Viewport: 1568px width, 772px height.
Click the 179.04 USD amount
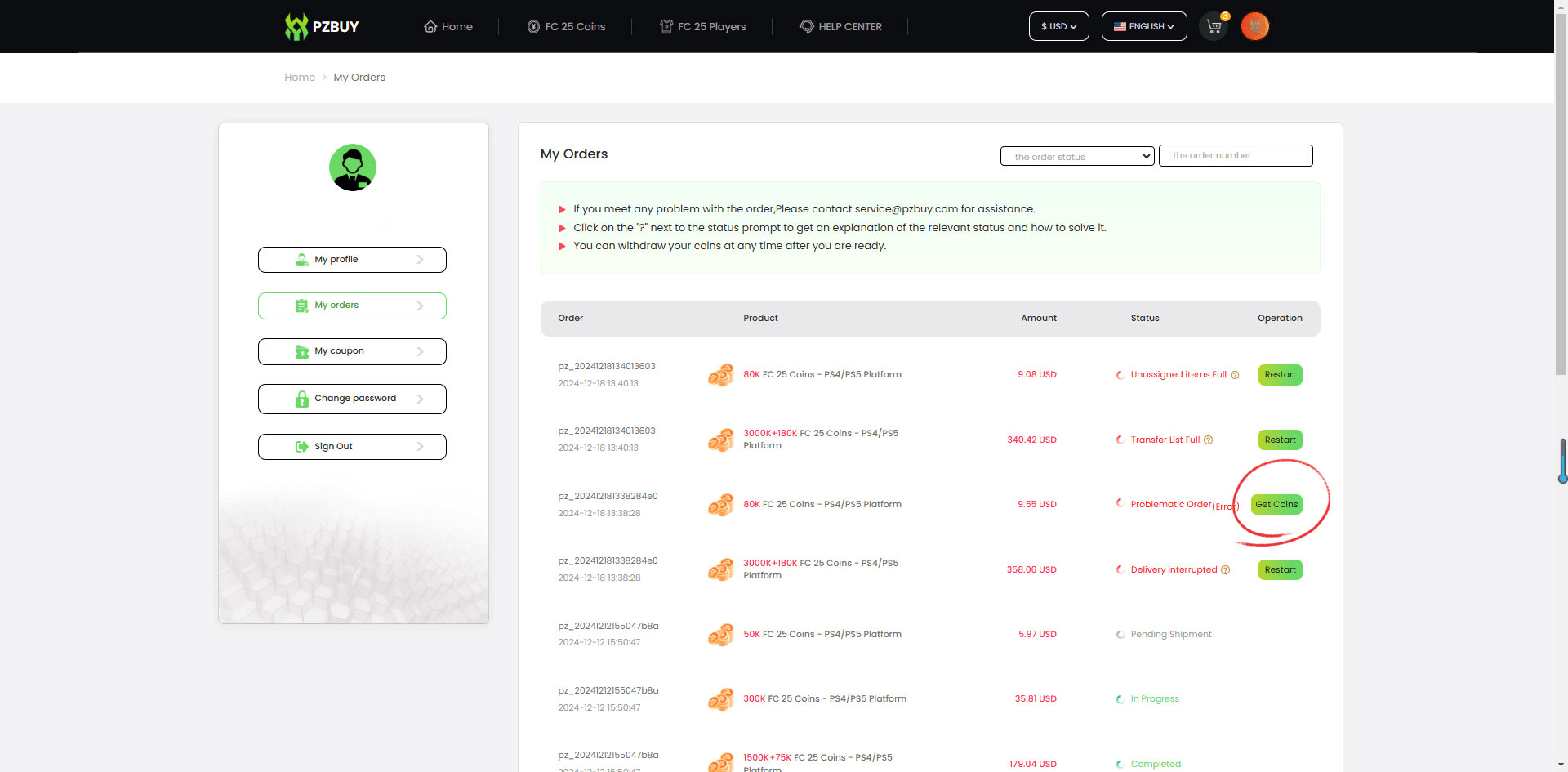pyautogui.click(x=1033, y=765)
